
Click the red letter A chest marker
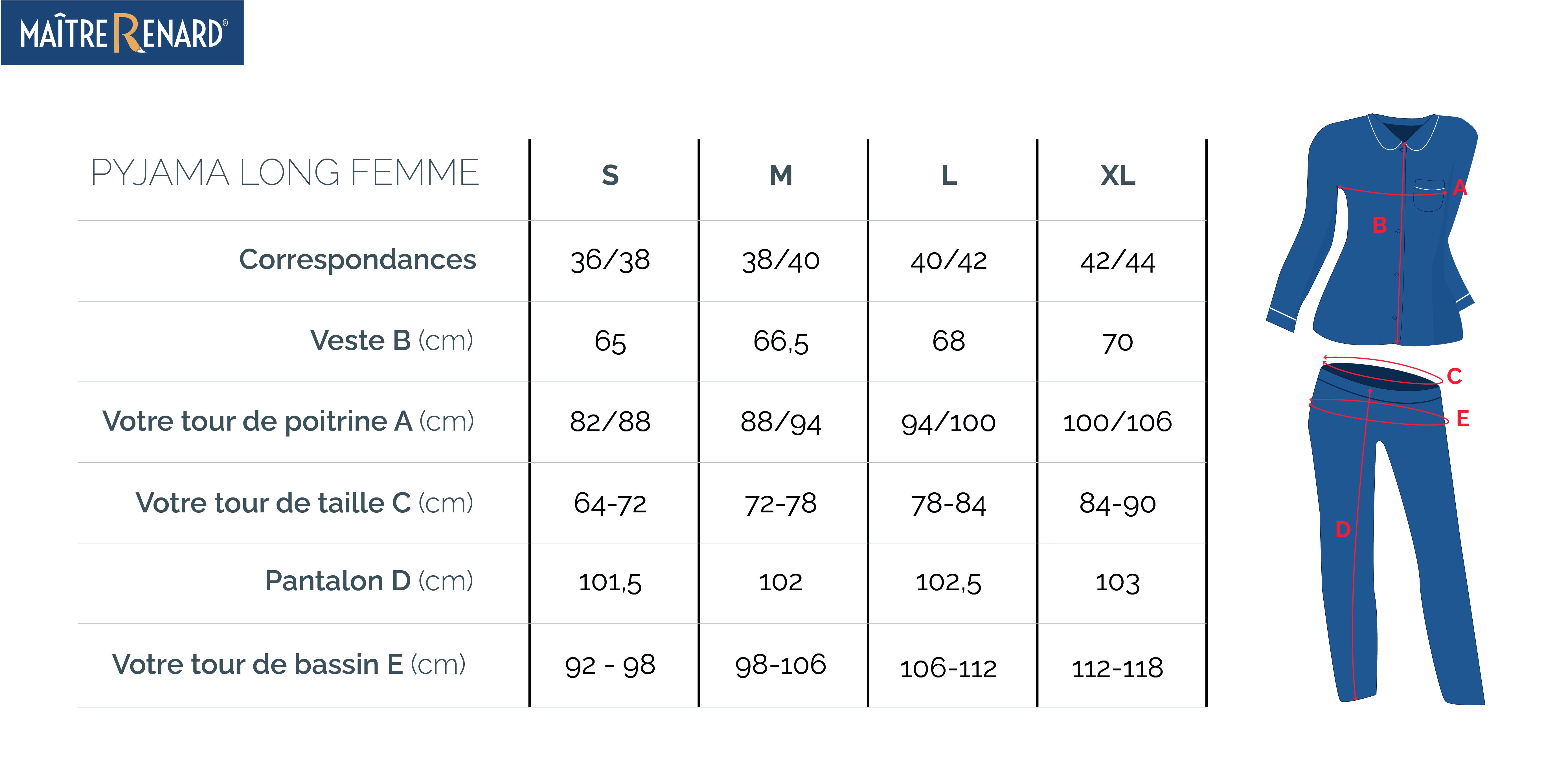tap(1460, 188)
